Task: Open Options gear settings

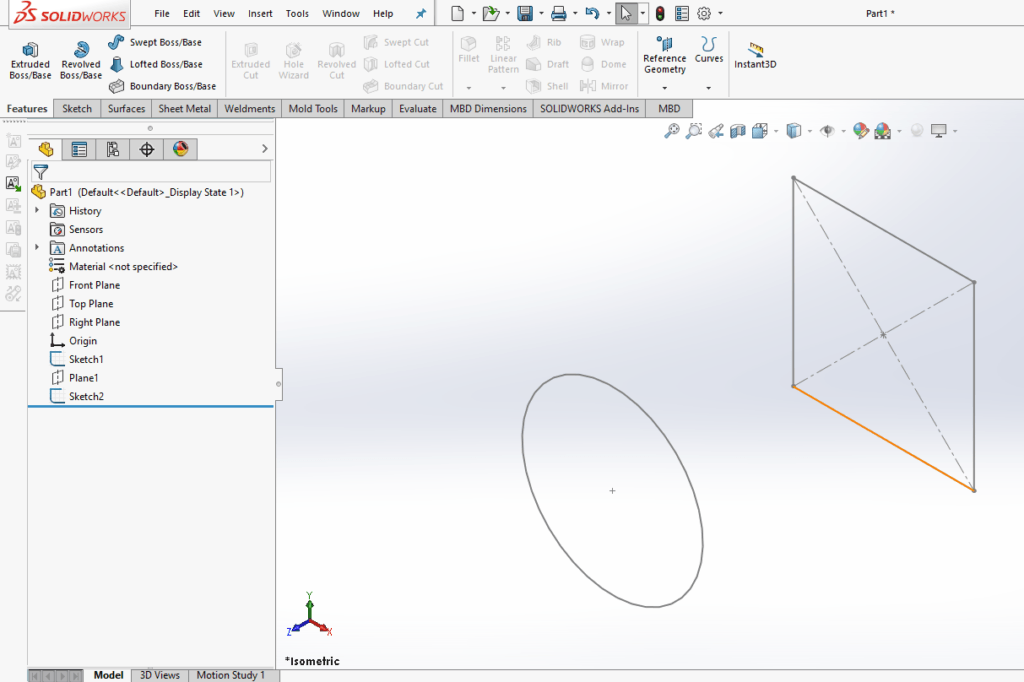Action: [704, 13]
